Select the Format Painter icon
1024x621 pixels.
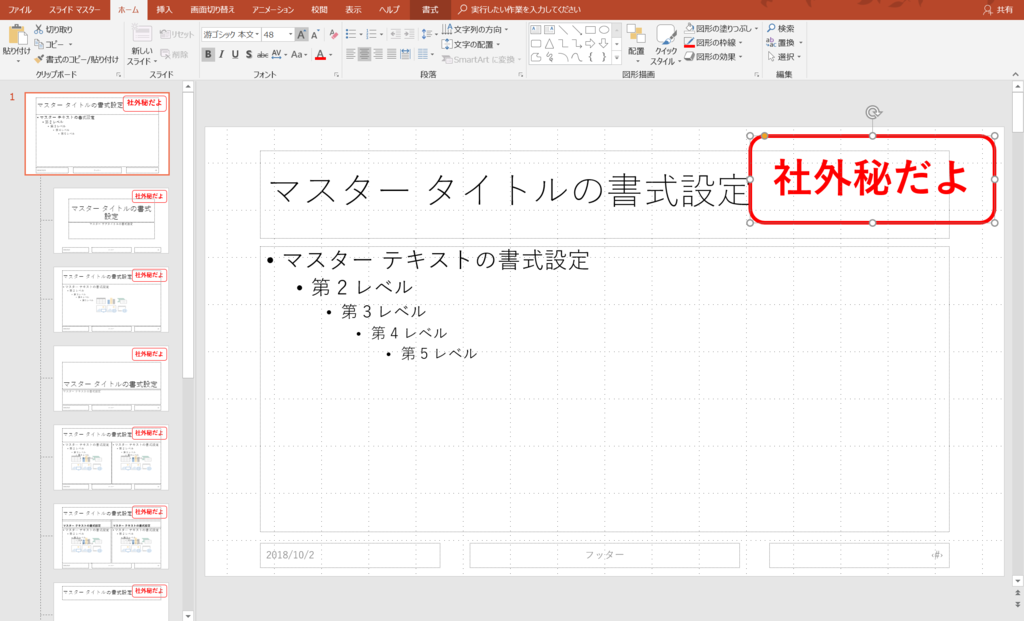pos(39,58)
